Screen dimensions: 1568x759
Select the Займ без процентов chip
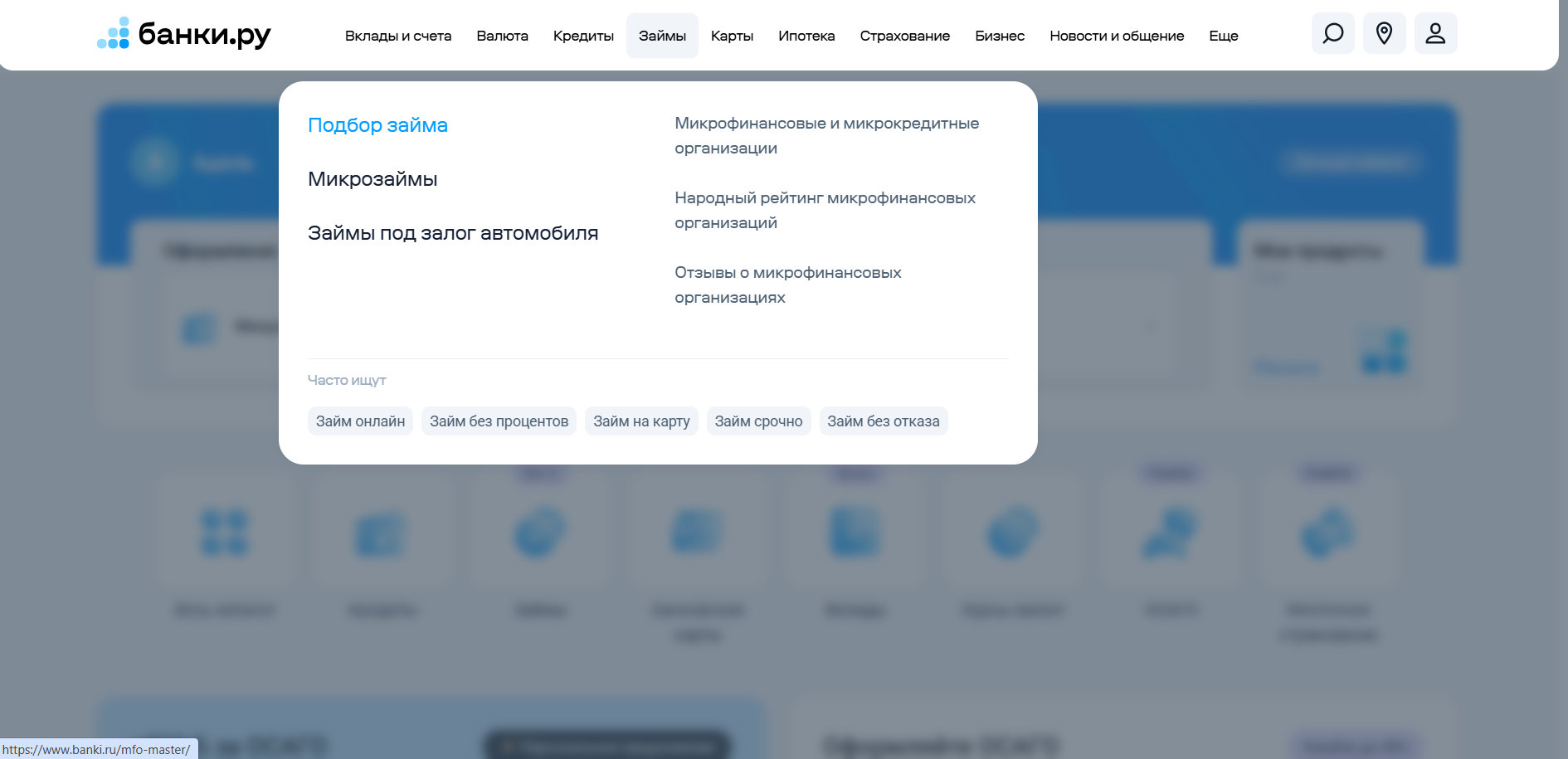pos(499,421)
